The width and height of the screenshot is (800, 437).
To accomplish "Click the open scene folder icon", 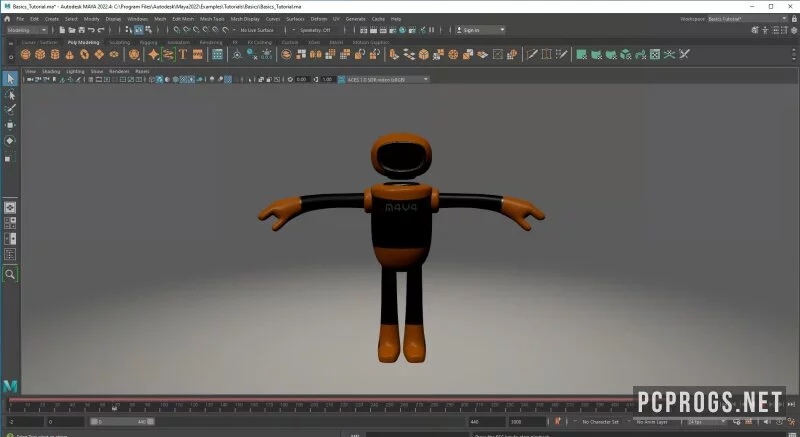I will (72, 30).
